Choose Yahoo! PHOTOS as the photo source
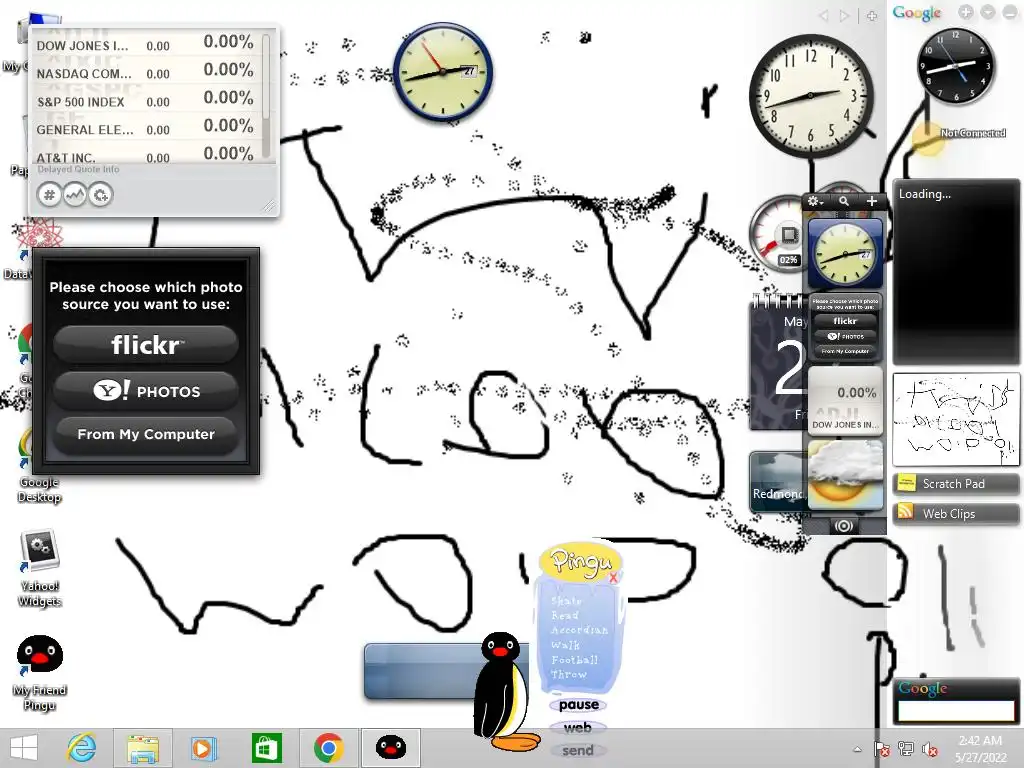Viewport: 1024px width, 768px height. [146, 391]
